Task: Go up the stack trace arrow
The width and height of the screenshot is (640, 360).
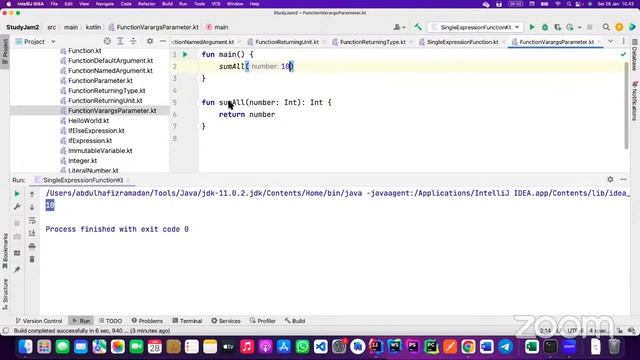Action: click(32, 194)
